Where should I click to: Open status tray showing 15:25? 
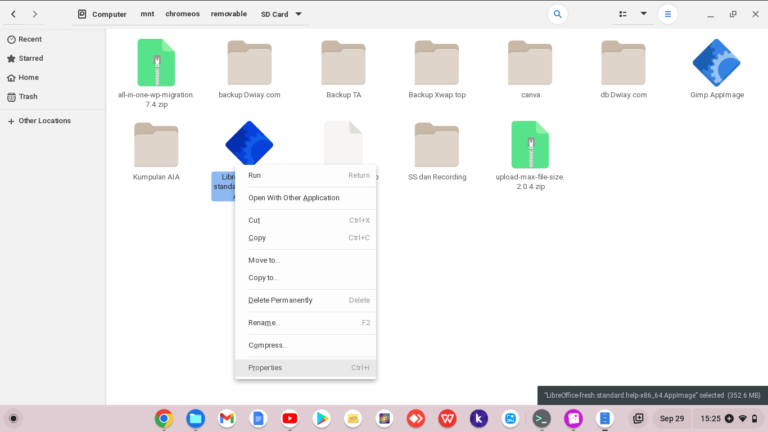[x=729, y=419]
